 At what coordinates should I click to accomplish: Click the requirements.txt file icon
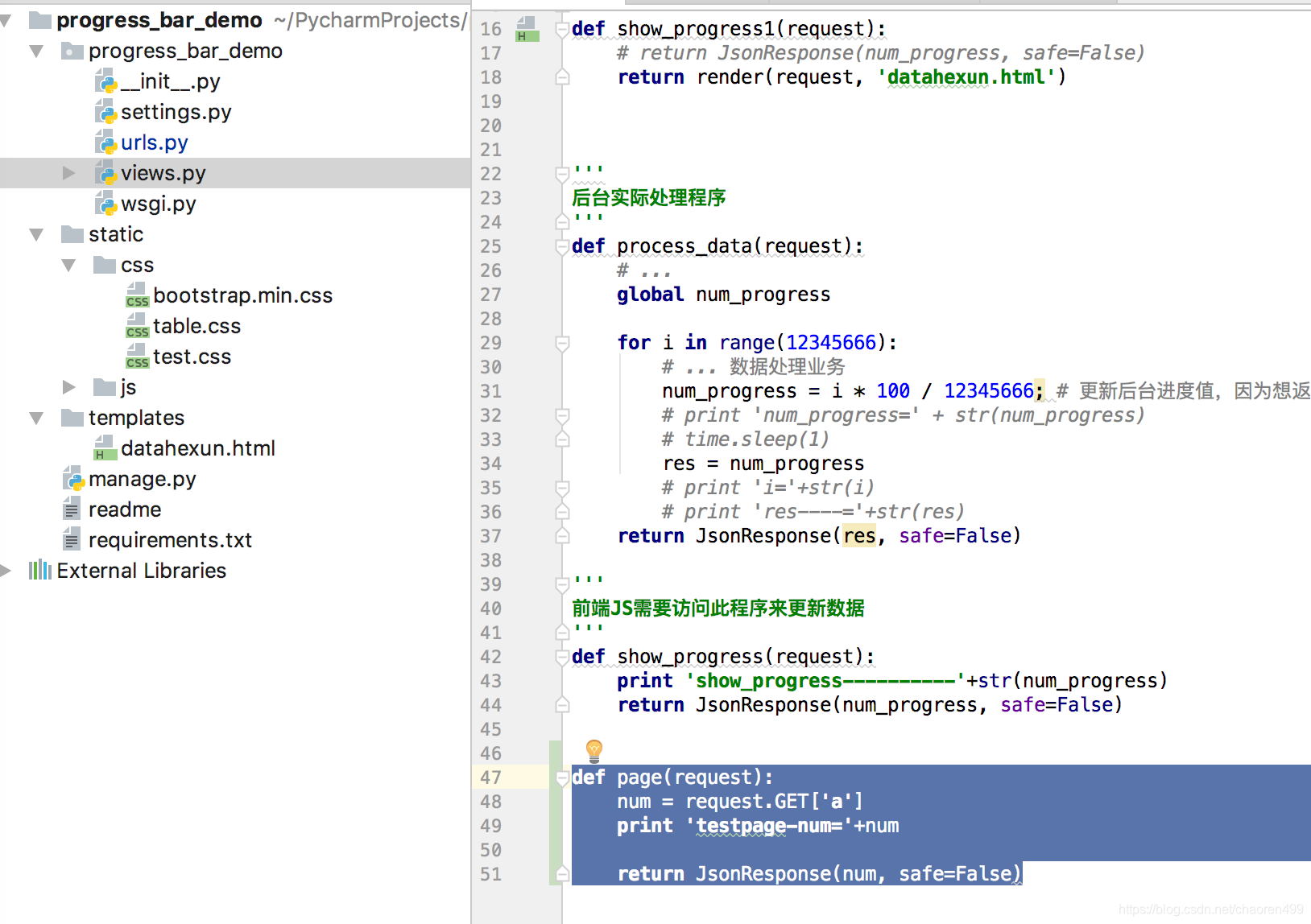[x=72, y=540]
